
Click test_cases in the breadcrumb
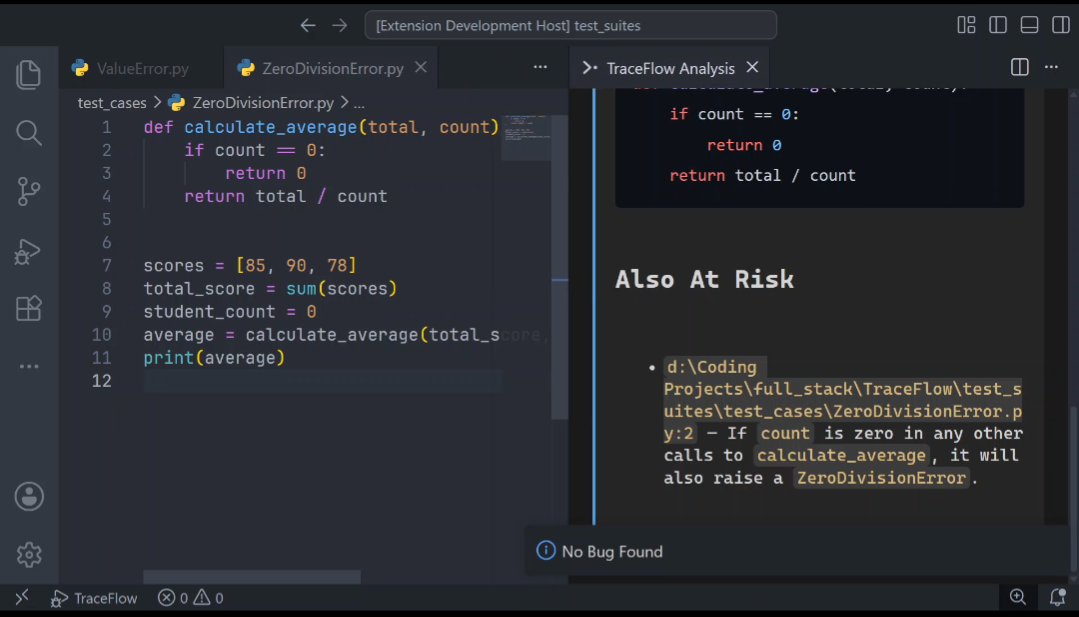click(x=112, y=103)
